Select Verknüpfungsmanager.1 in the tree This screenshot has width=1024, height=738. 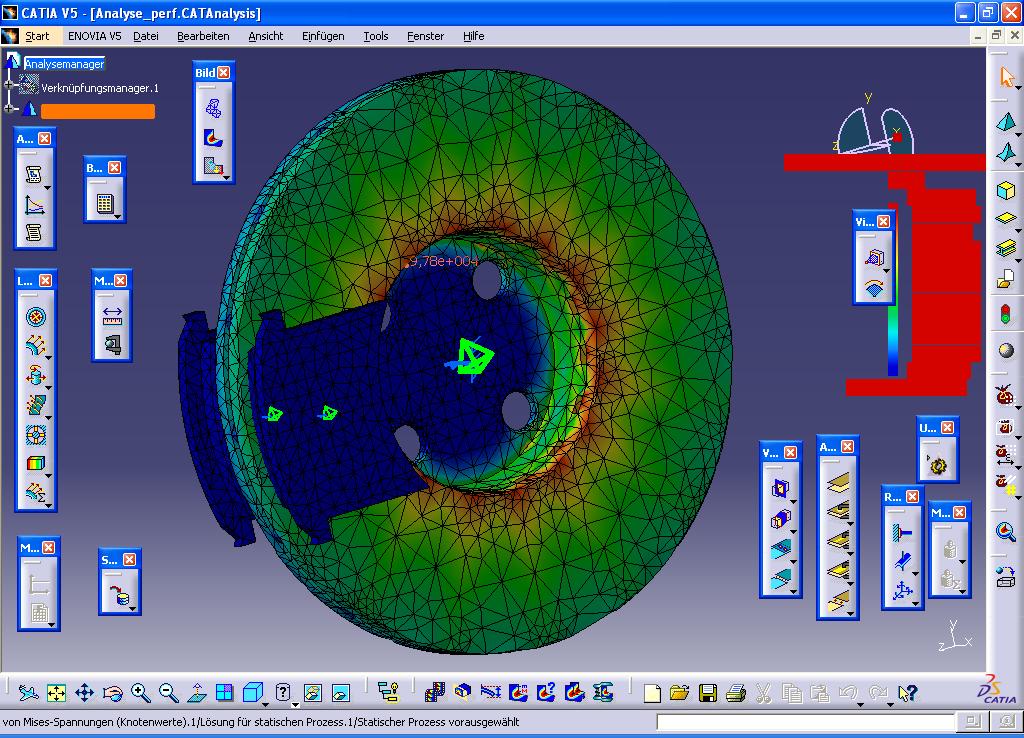coord(99,88)
